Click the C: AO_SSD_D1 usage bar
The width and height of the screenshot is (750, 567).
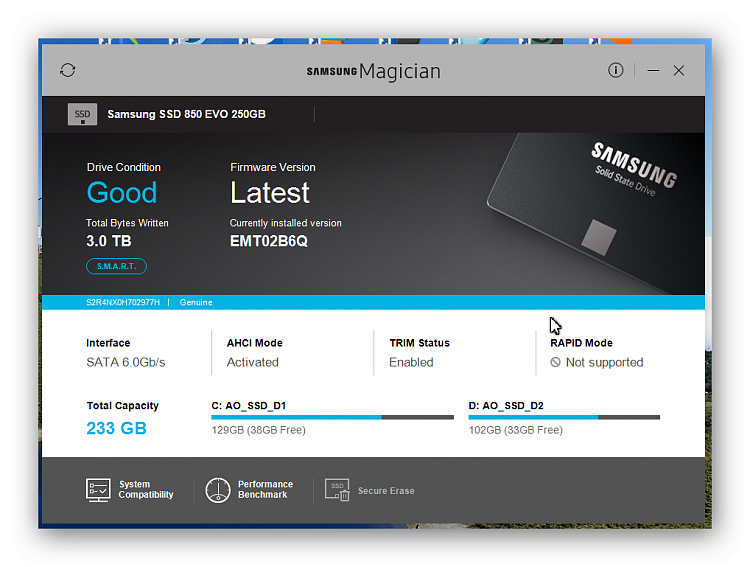click(x=332, y=417)
